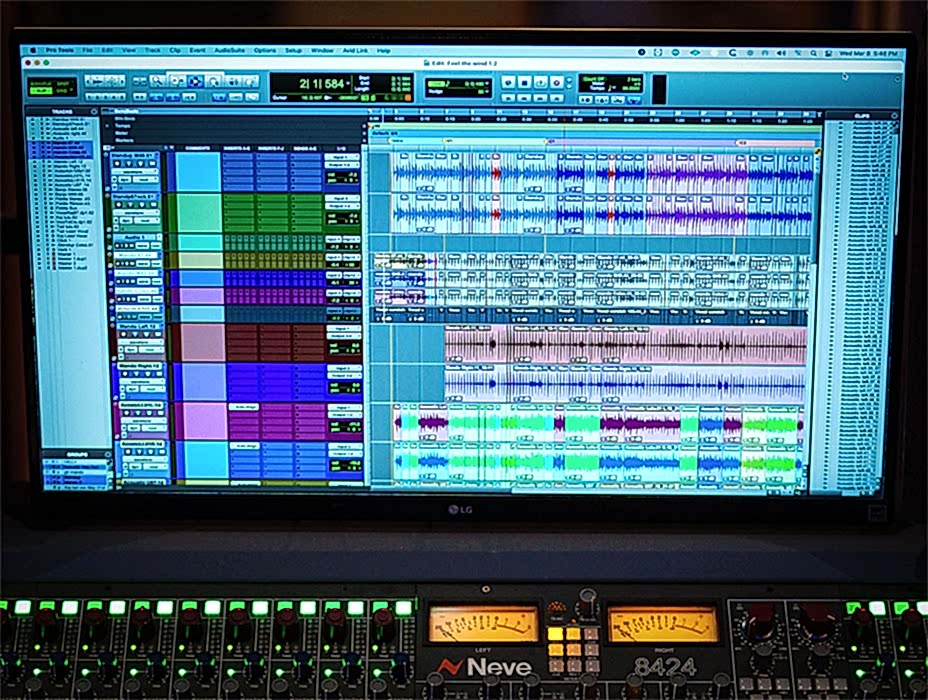Click the INSERTS A-E column header
The width and height of the screenshot is (928, 700).
236,148
